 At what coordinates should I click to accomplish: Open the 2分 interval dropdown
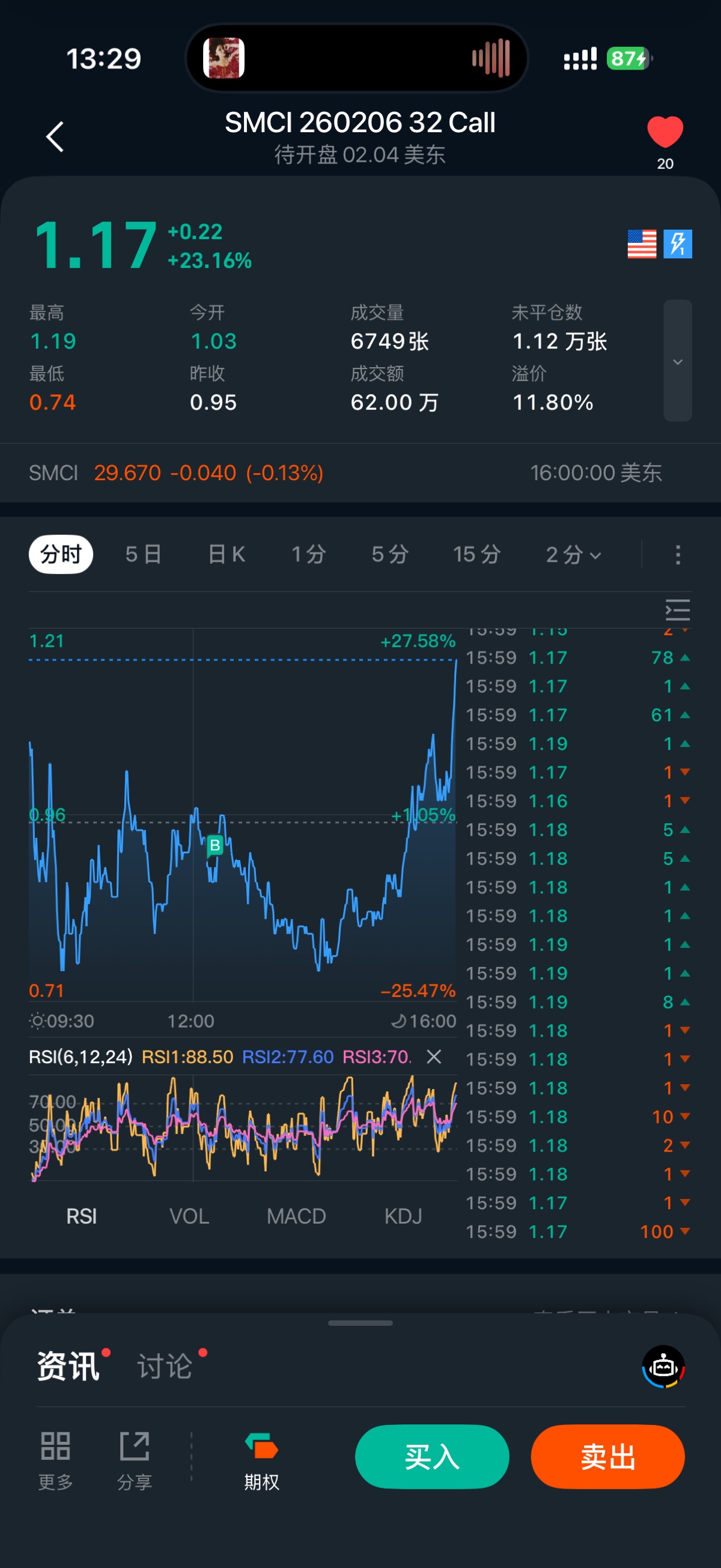tap(573, 555)
